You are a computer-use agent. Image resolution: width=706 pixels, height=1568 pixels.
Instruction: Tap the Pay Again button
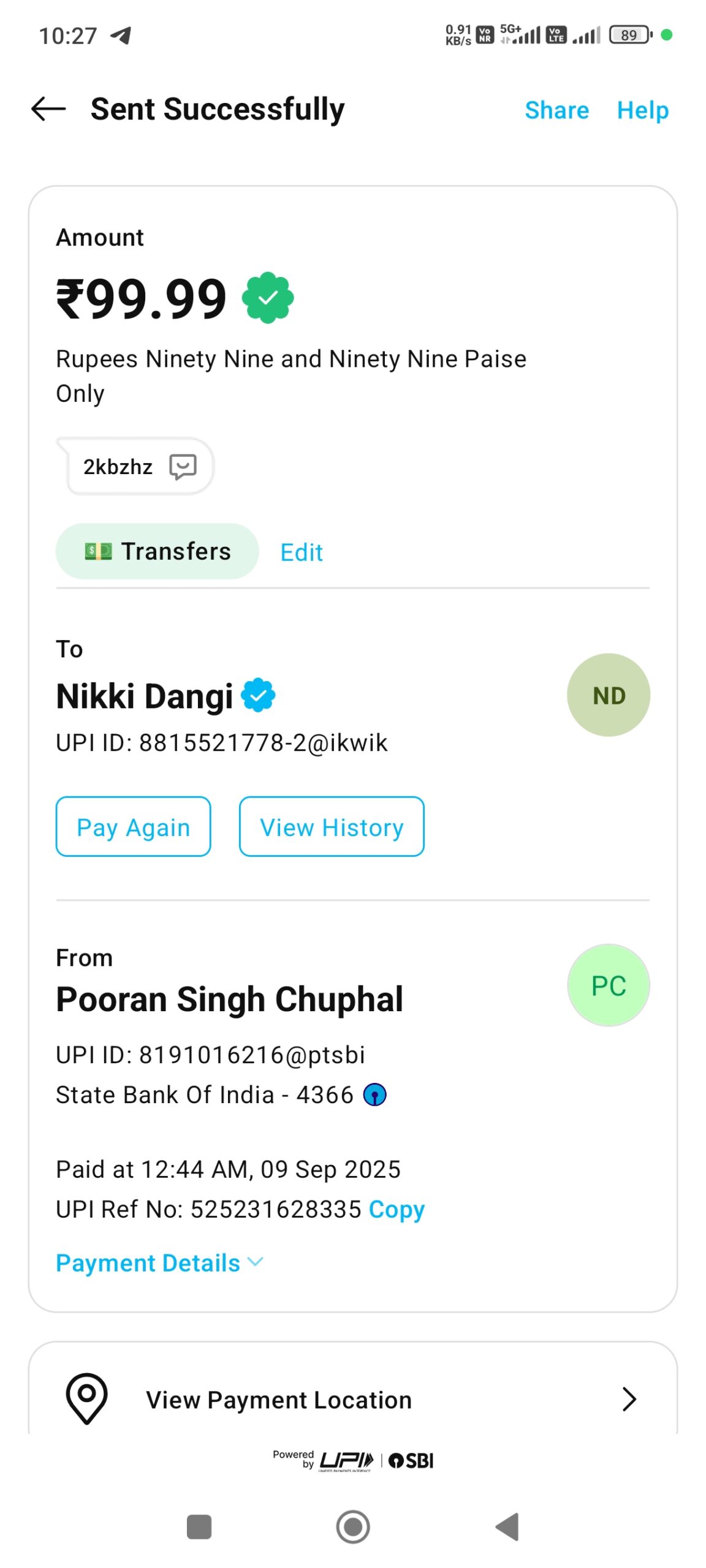[x=133, y=827]
